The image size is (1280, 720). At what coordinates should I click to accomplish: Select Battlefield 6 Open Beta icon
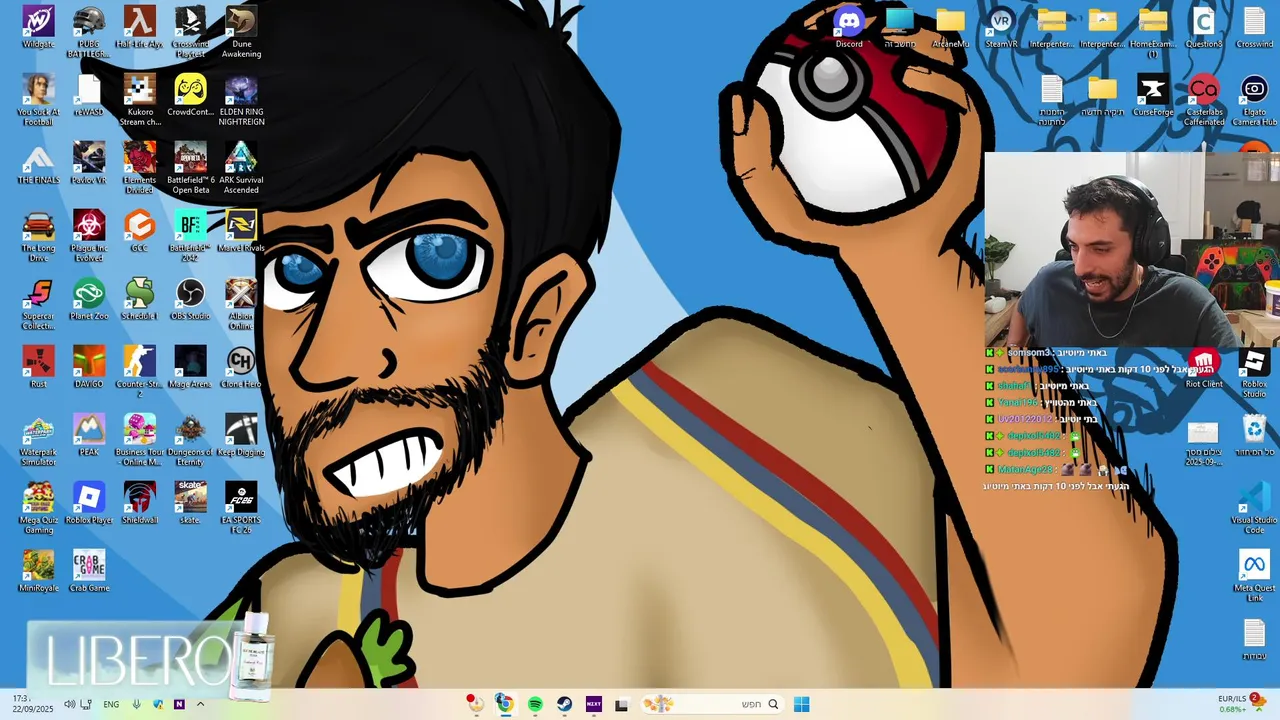click(190, 168)
